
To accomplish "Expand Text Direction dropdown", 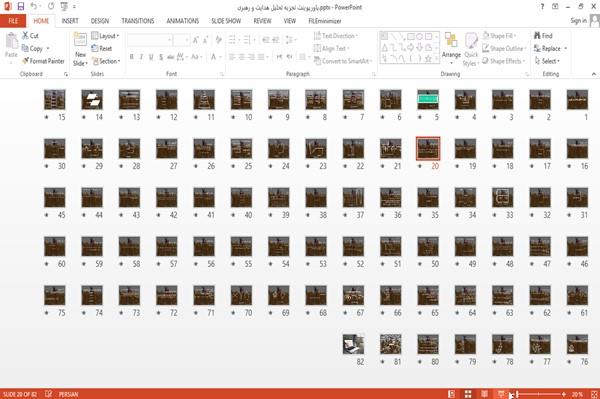I will coord(336,36).
